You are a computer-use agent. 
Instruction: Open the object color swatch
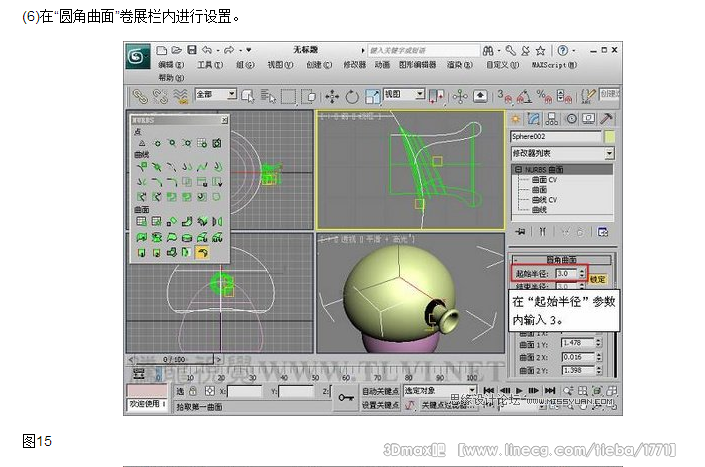(x=609, y=136)
